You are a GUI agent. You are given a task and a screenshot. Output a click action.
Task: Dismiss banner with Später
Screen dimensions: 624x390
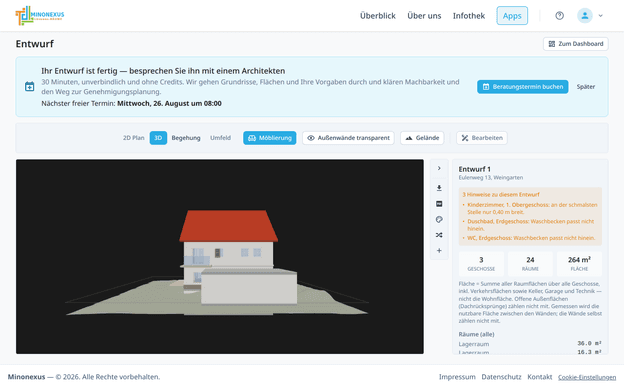click(x=586, y=86)
